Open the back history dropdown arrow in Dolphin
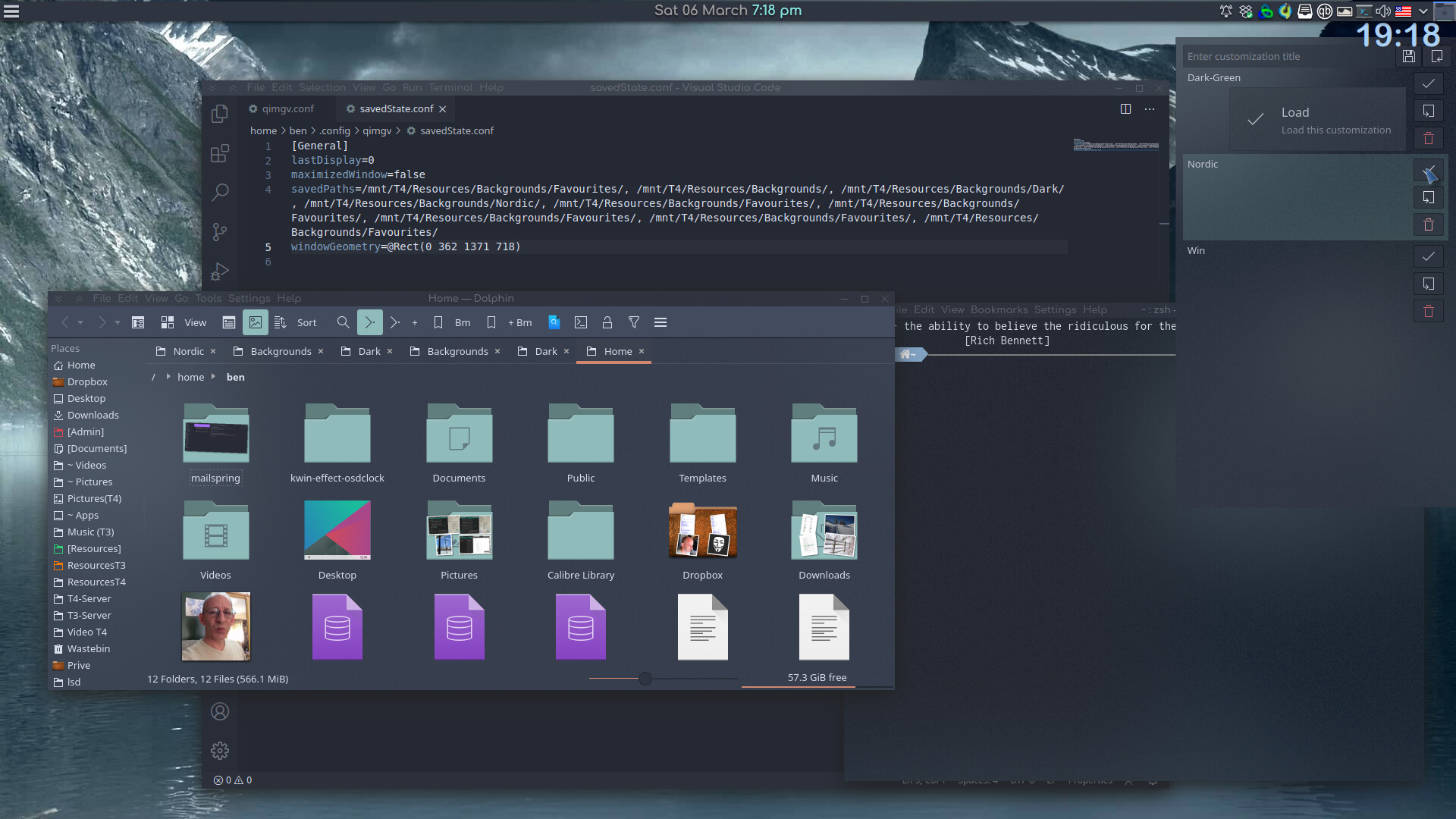The image size is (1456, 819). pos(80,323)
